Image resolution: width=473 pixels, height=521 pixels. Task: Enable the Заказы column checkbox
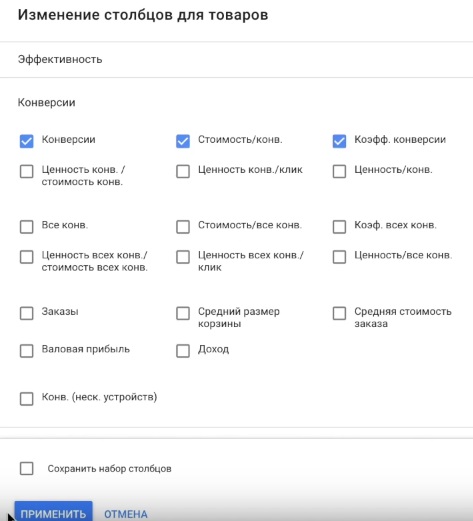click(26, 313)
